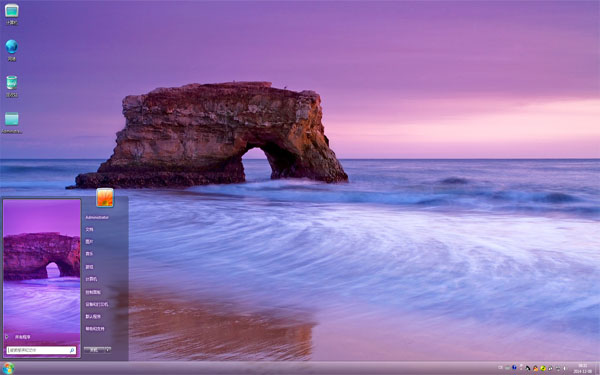Open 音乐 (Music) in Start menu

[89, 254]
